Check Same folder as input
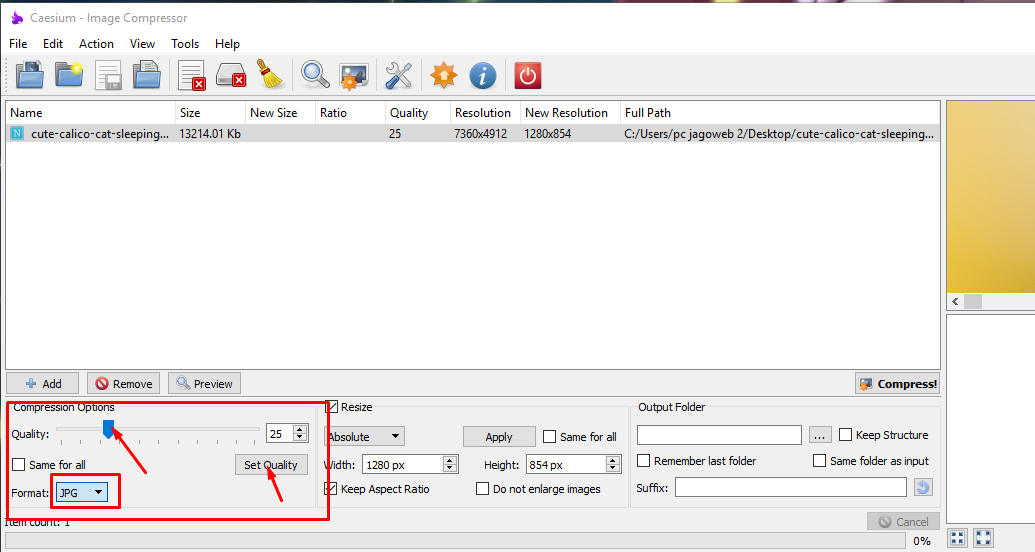The image size is (1035, 552). pos(819,460)
